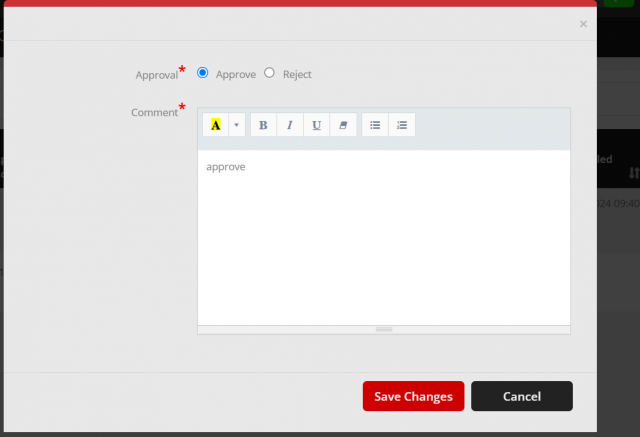
Task: Toggle italic formatting
Action: click(290, 125)
